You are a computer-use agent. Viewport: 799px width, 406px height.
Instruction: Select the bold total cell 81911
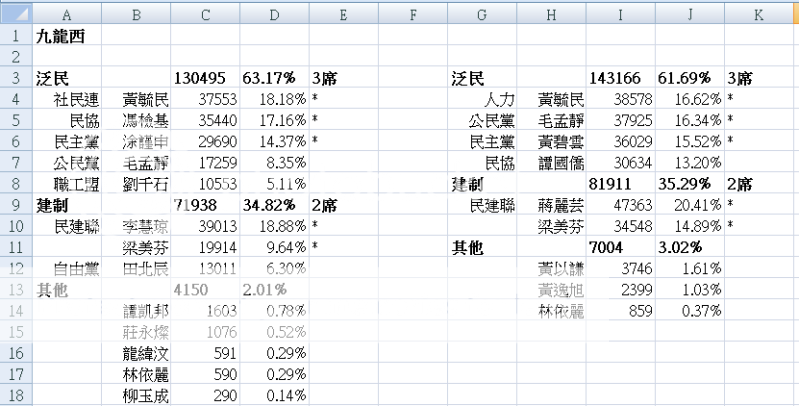tap(621, 183)
